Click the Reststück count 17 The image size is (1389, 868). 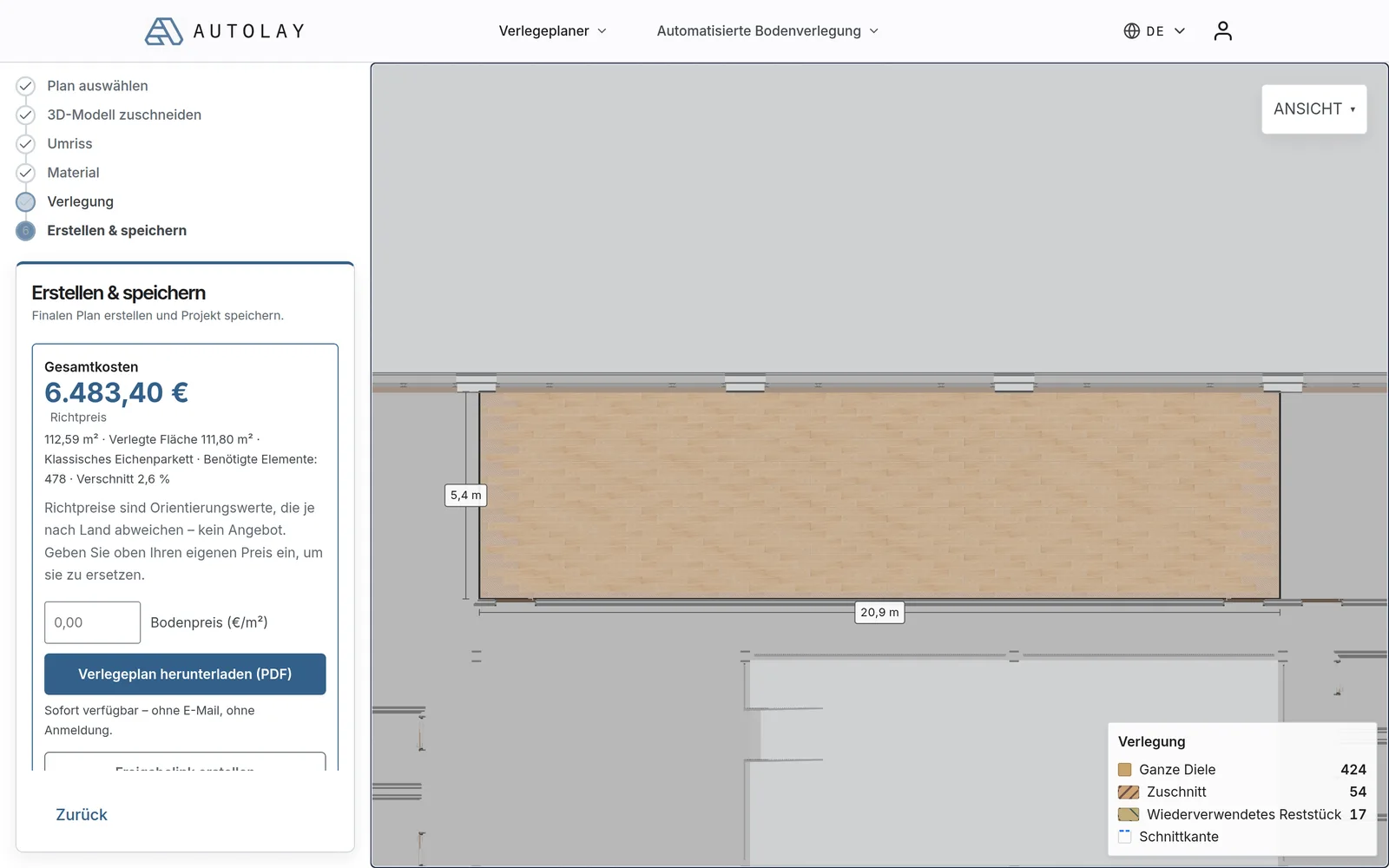[1358, 815]
